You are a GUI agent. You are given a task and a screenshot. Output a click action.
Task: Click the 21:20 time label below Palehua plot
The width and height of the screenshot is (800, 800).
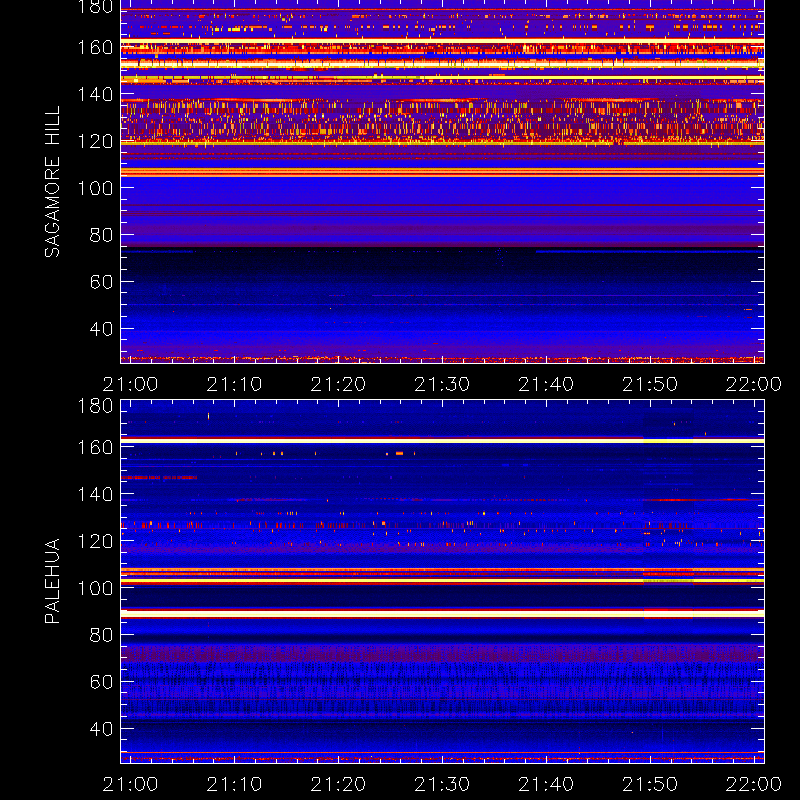click(x=338, y=784)
